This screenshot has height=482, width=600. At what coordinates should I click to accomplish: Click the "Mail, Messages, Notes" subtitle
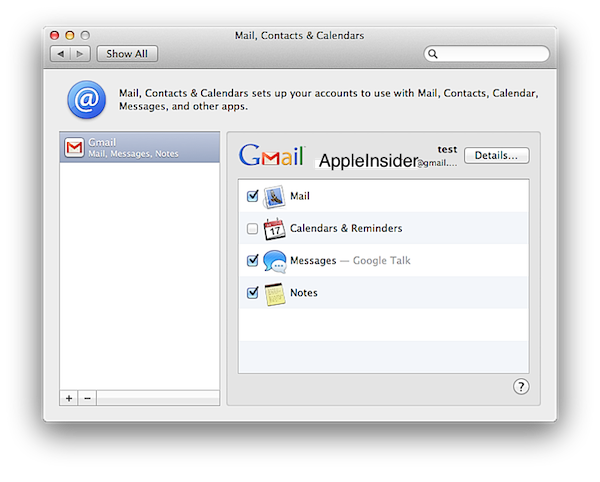(x=134, y=154)
